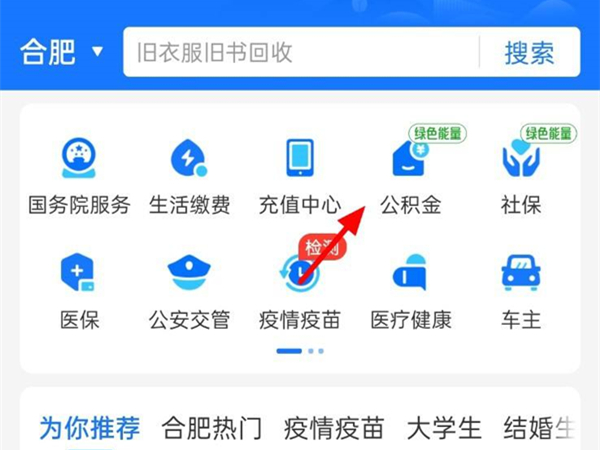
Task: Open 生活缴费 utility payment icon
Action: pyautogui.click(x=189, y=158)
